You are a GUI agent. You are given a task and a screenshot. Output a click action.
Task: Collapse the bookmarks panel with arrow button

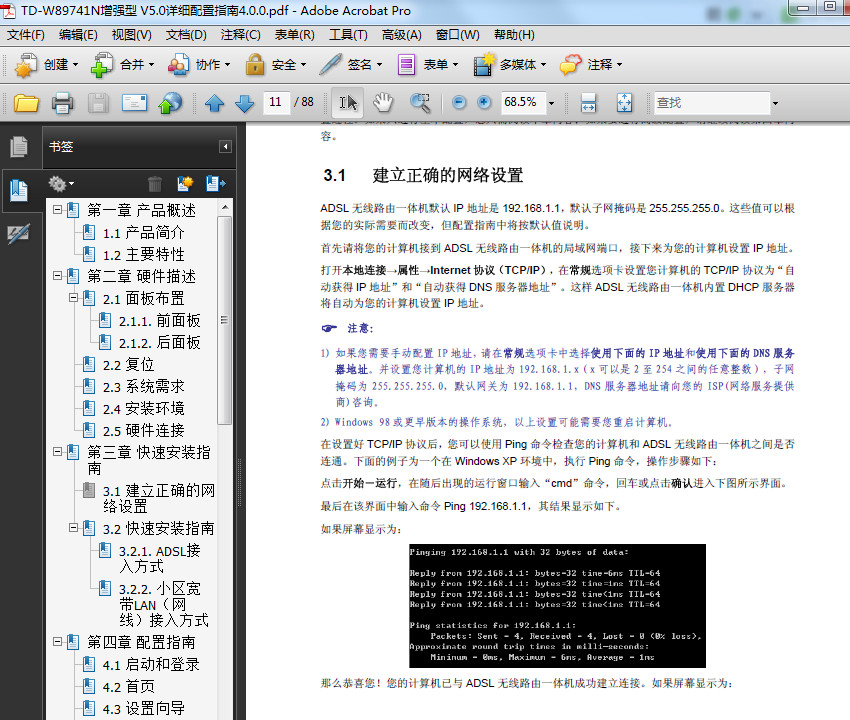225,146
